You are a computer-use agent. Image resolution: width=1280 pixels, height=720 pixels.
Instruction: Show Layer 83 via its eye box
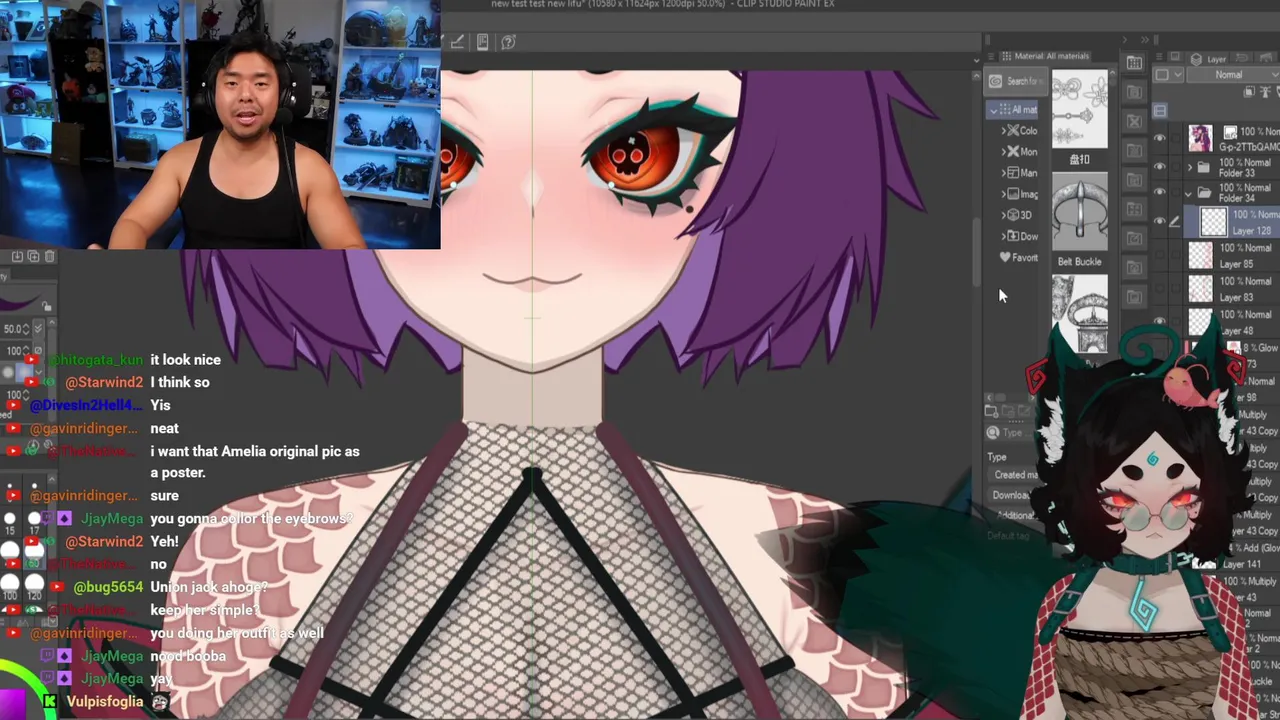pyautogui.click(x=1160, y=289)
